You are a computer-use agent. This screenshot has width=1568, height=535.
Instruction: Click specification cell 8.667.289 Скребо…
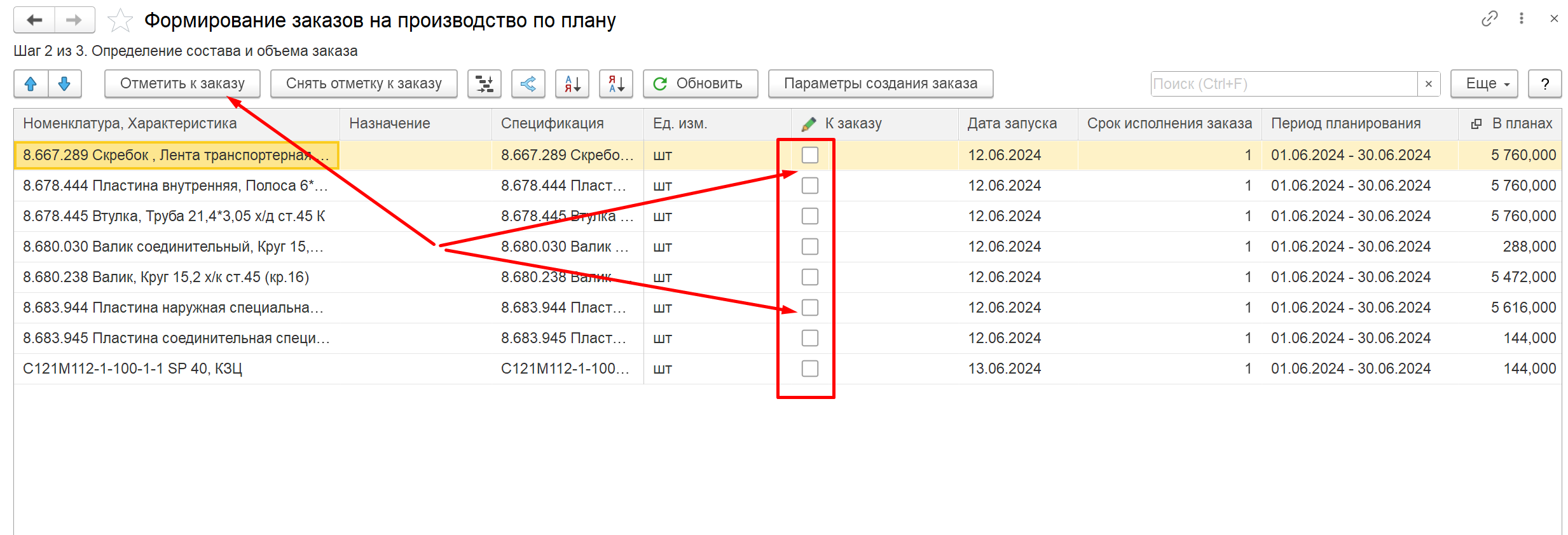568,155
